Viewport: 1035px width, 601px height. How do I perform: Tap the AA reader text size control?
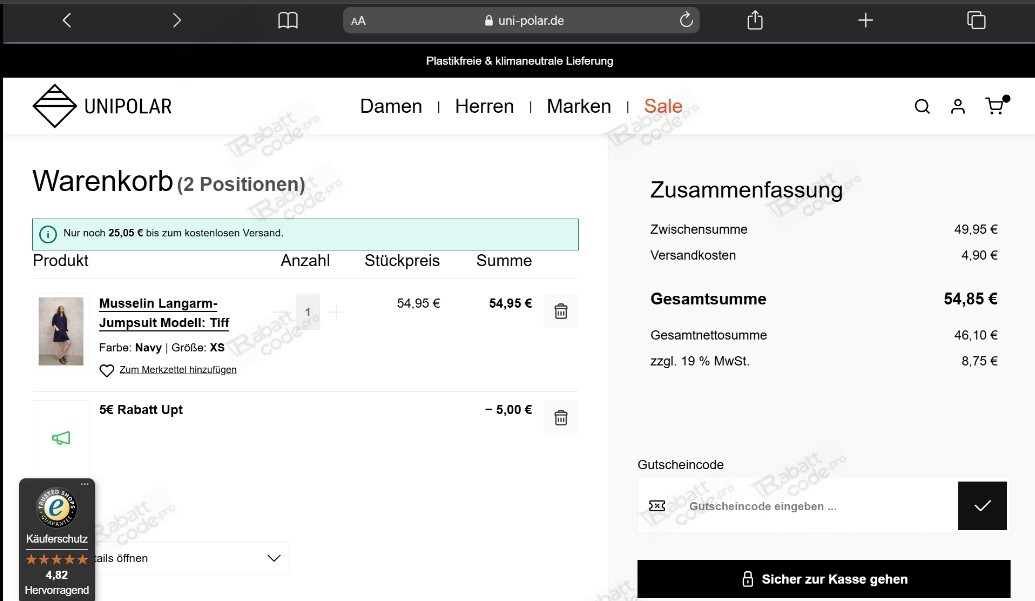(358, 21)
